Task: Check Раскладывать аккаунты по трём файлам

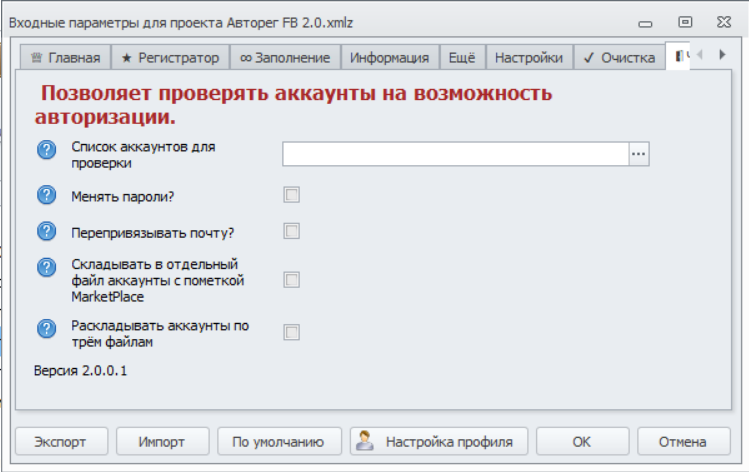Action: tap(291, 332)
